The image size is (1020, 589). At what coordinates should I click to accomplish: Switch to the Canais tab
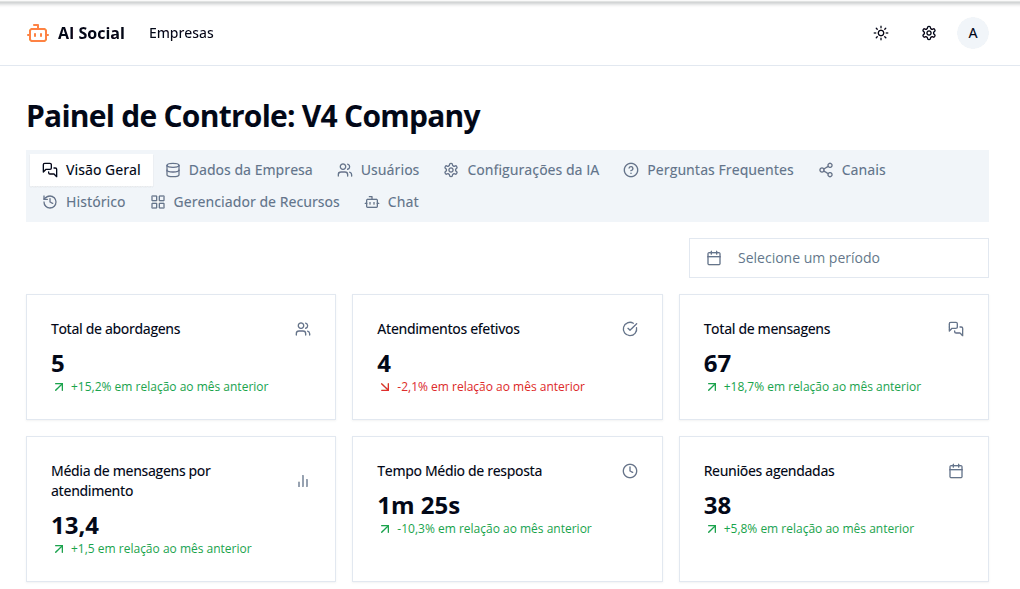(x=852, y=170)
